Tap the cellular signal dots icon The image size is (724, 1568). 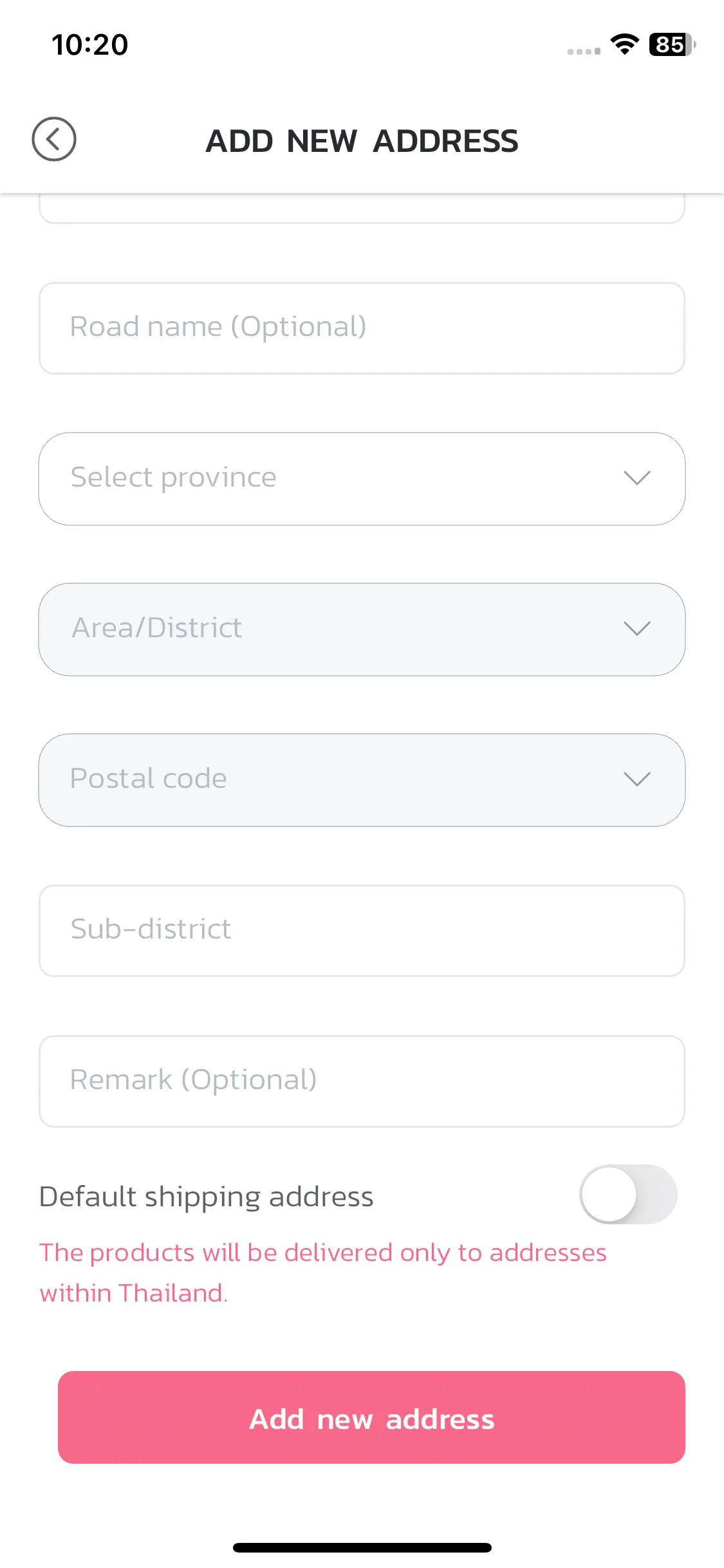pos(584,51)
